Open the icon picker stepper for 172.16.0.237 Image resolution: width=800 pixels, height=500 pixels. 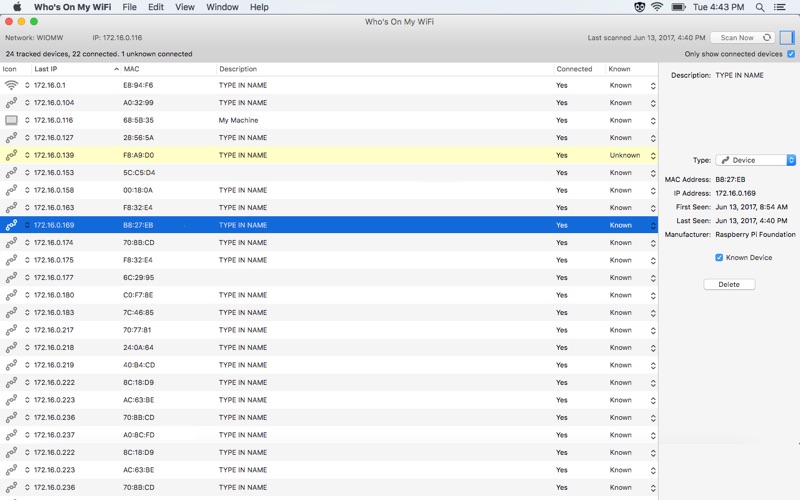(x=27, y=435)
